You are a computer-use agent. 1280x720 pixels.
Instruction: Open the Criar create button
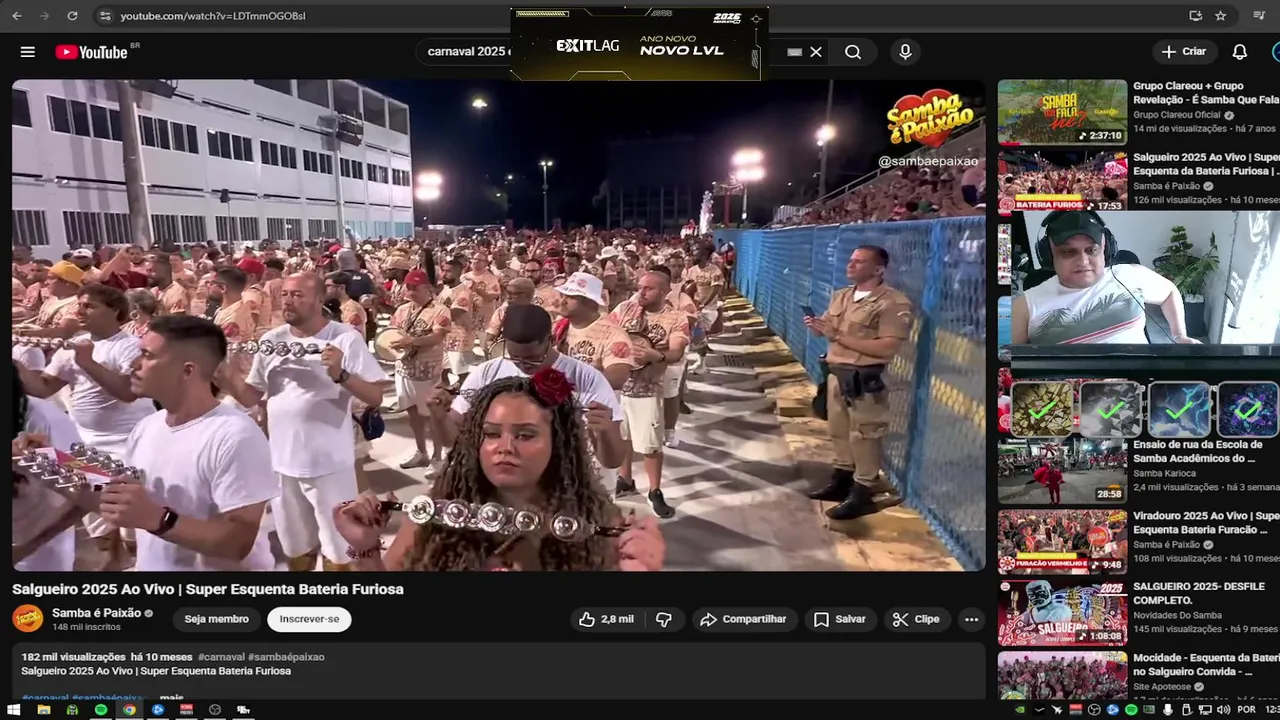coord(1184,52)
